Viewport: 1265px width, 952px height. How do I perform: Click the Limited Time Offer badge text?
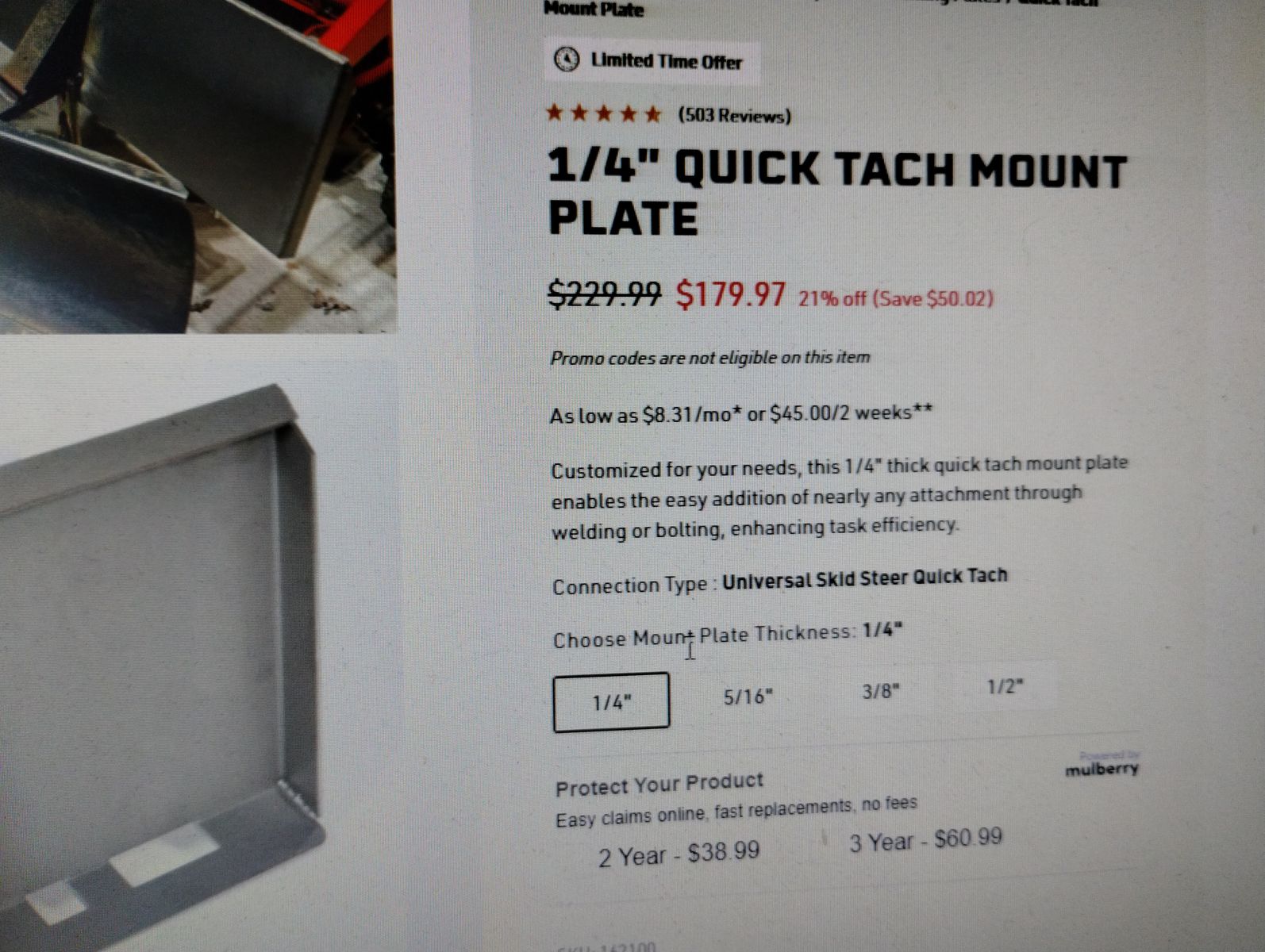coord(666,61)
